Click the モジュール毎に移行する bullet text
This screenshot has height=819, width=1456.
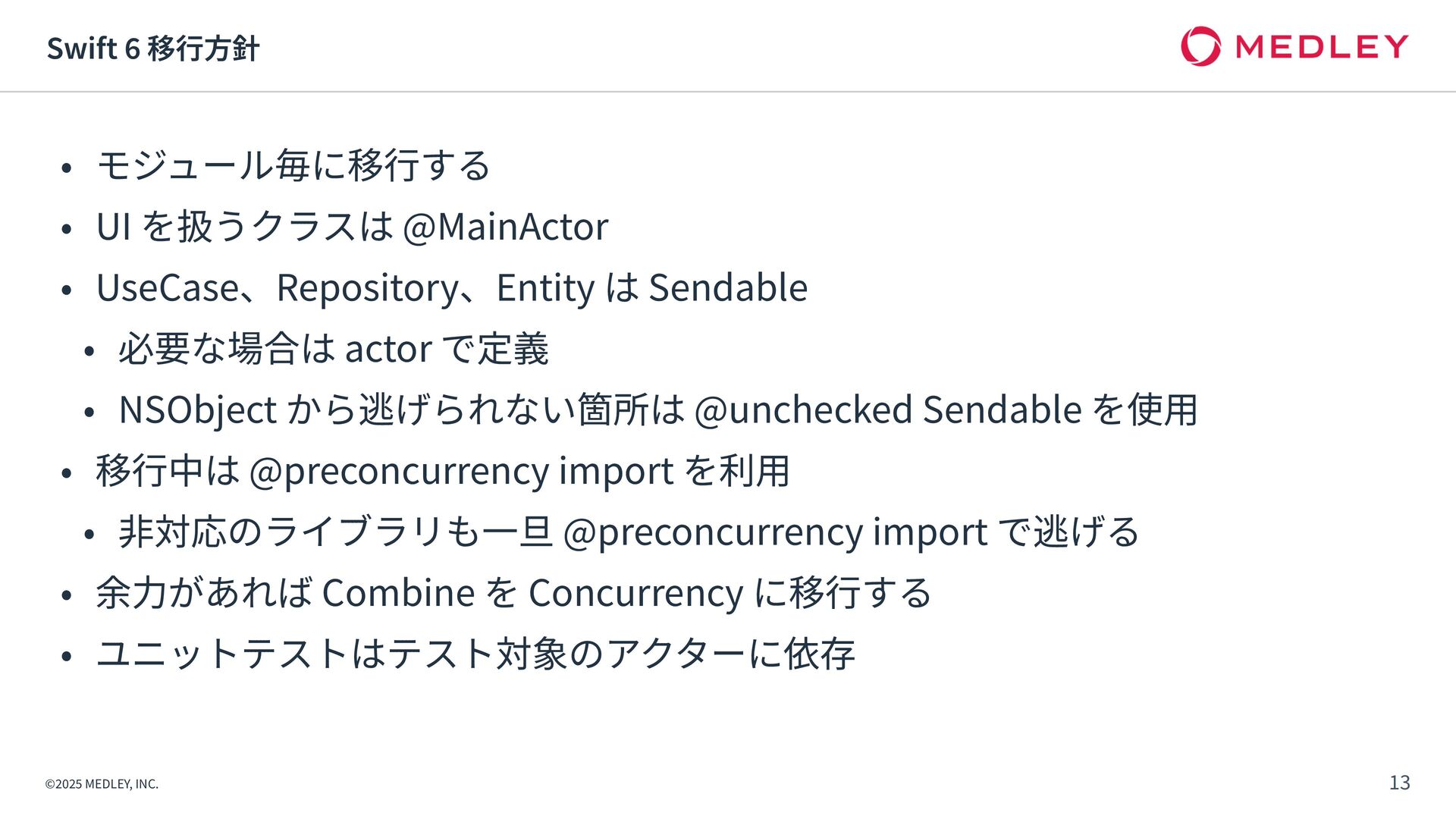[x=293, y=165]
